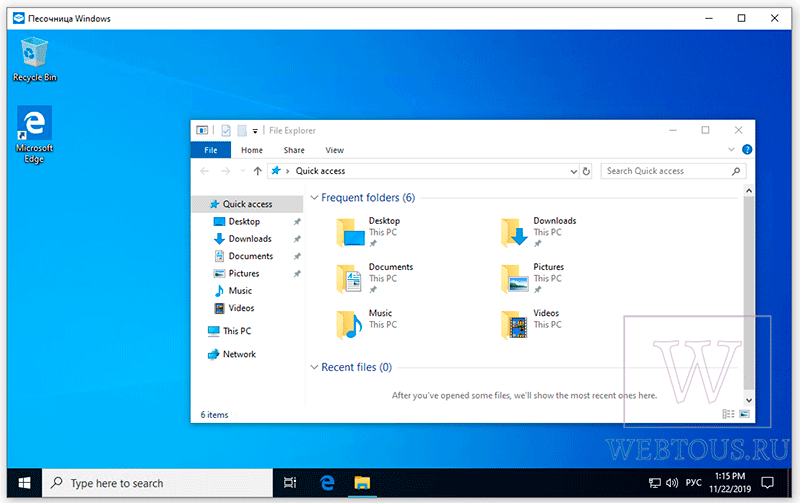Collapse Frequent folders section
Viewport: 800px width, 503px height.
coord(314,197)
